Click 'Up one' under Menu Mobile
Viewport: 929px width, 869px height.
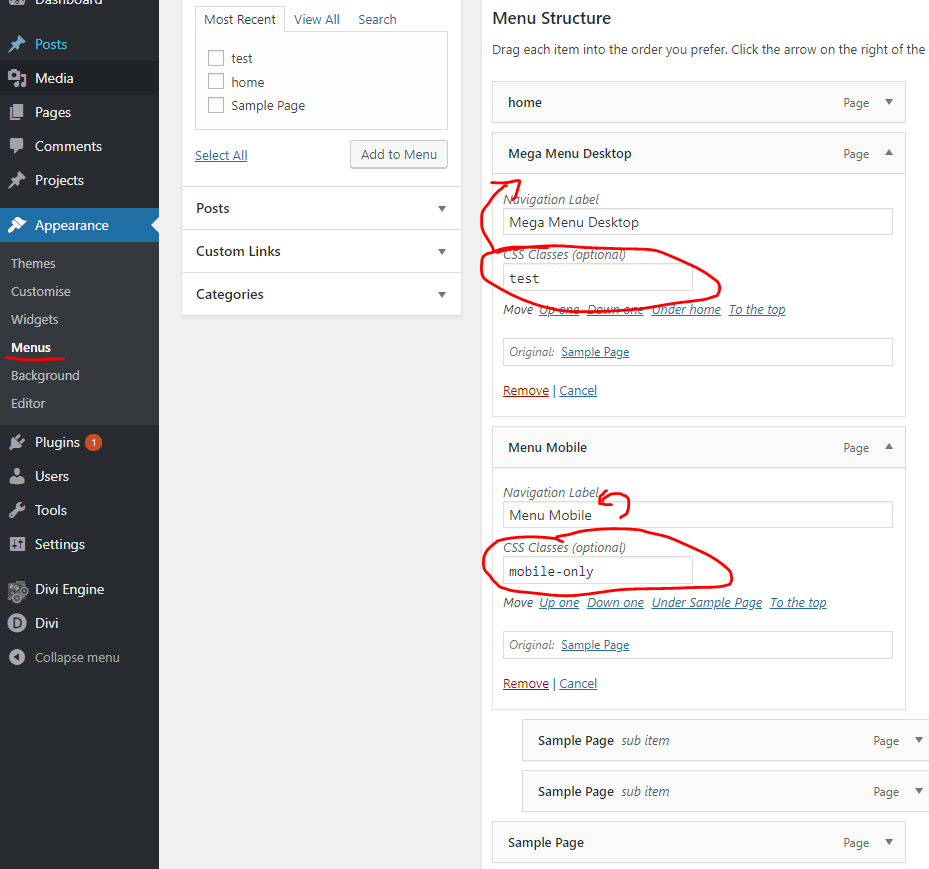click(559, 602)
